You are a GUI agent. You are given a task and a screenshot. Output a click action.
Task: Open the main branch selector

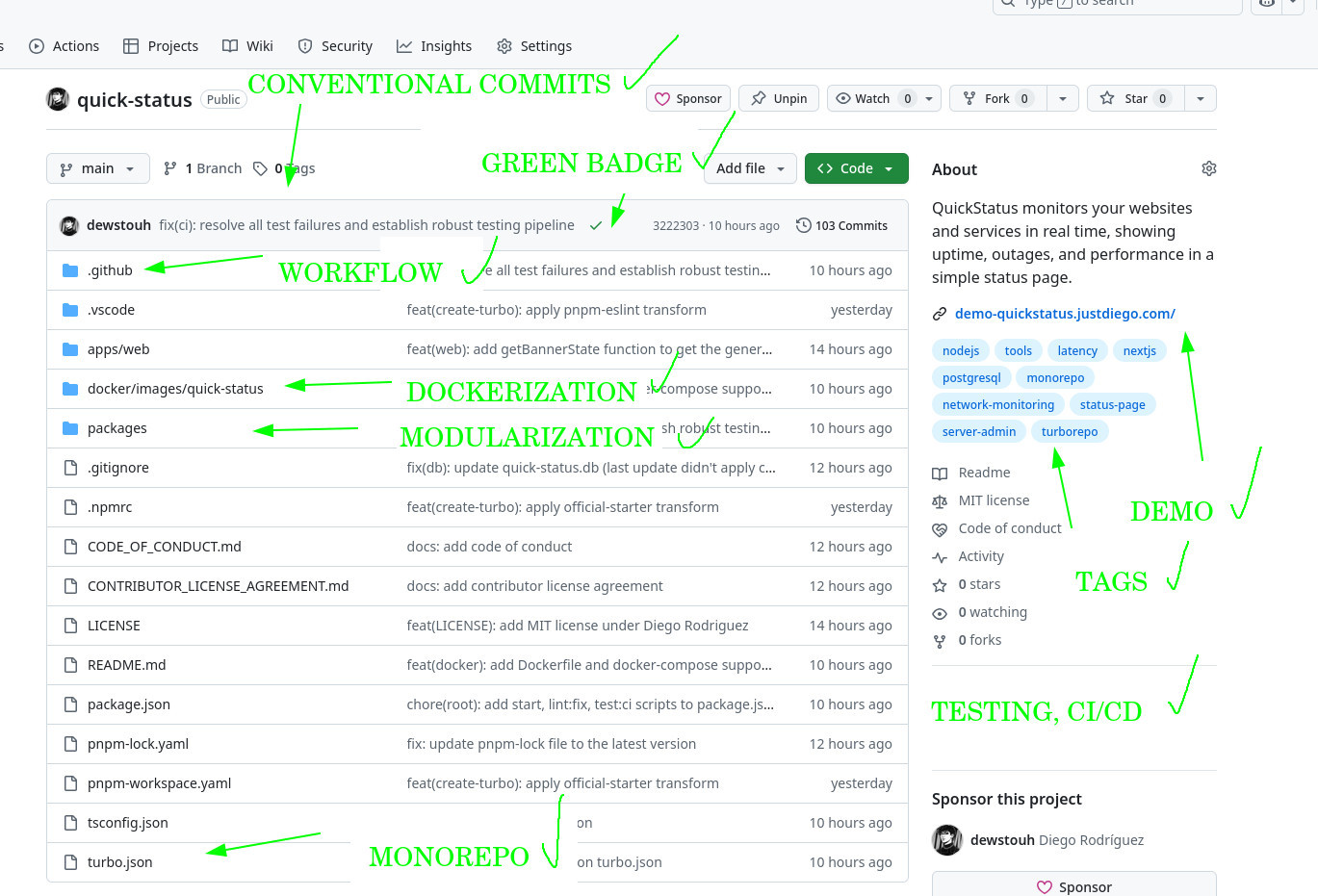click(98, 168)
